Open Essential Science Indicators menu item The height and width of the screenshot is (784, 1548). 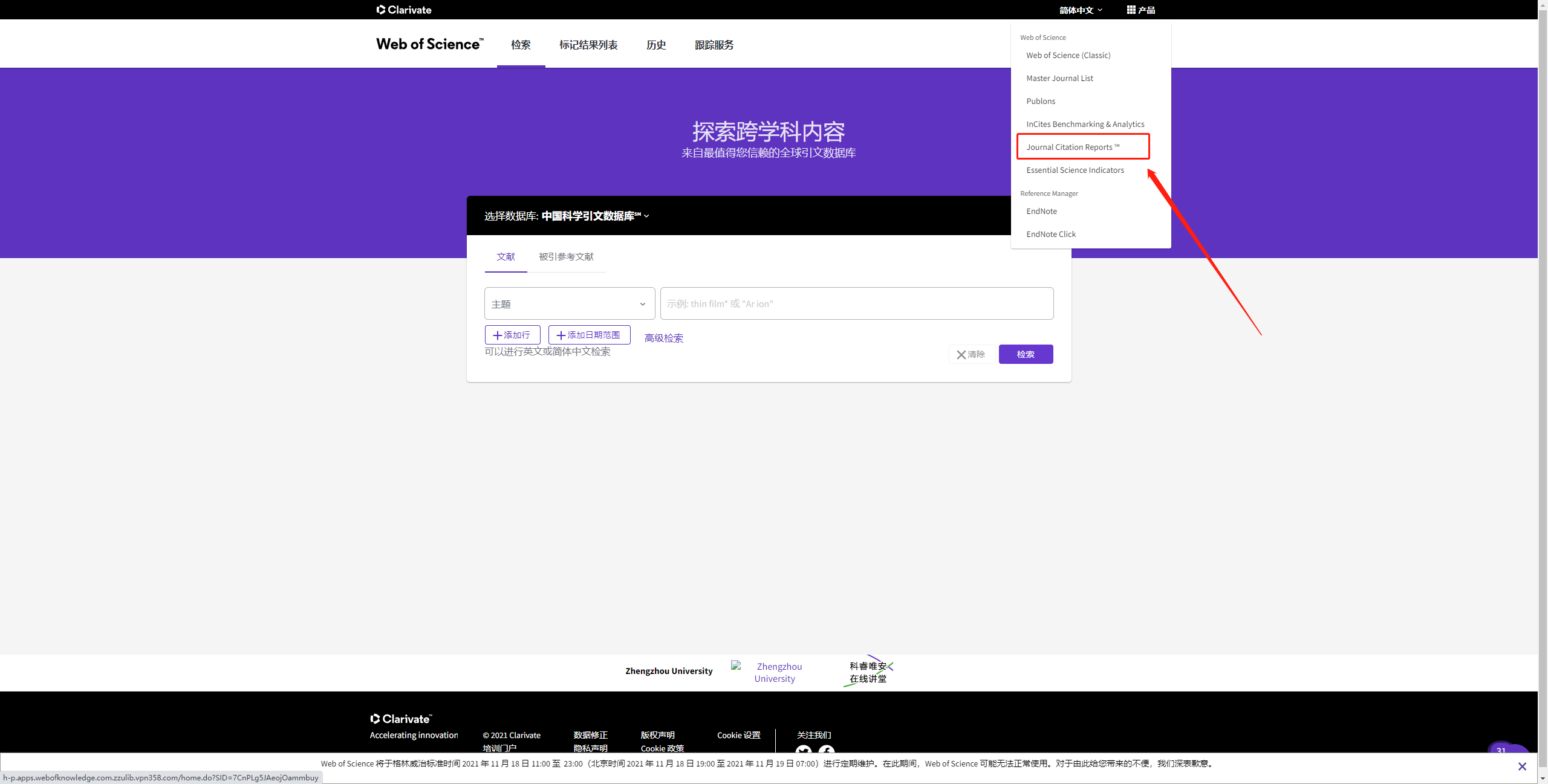click(x=1075, y=170)
